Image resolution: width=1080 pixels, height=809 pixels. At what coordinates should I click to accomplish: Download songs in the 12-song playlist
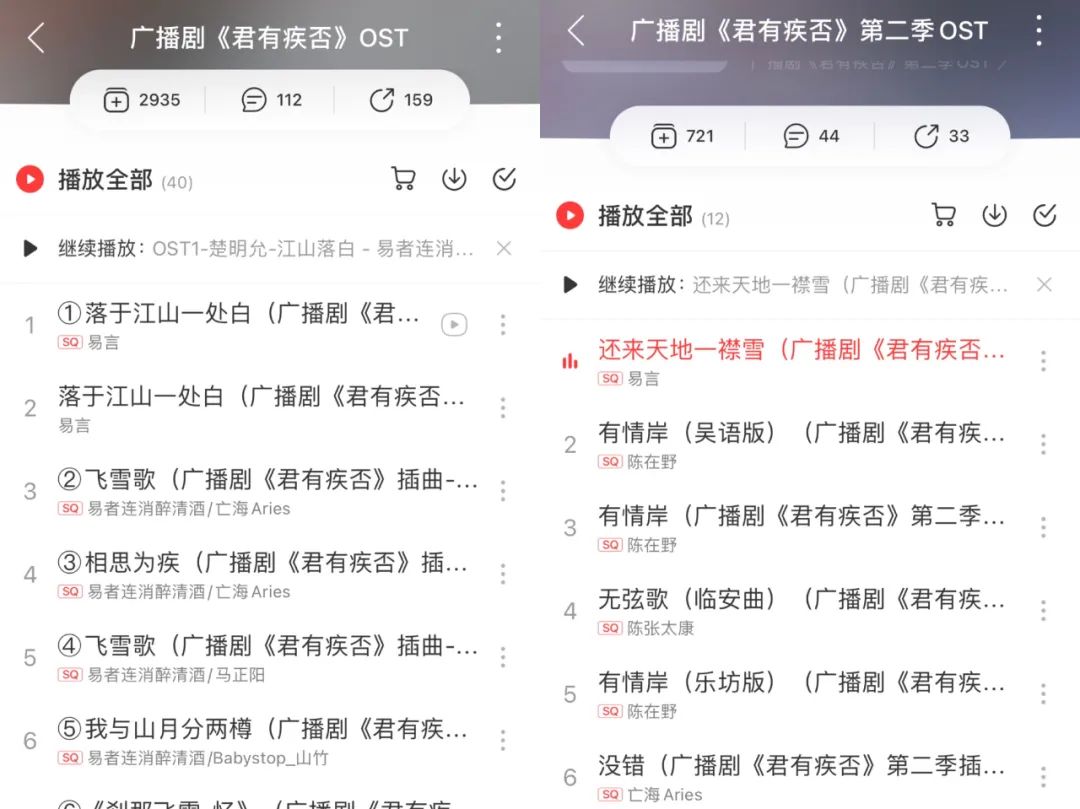(x=994, y=216)
